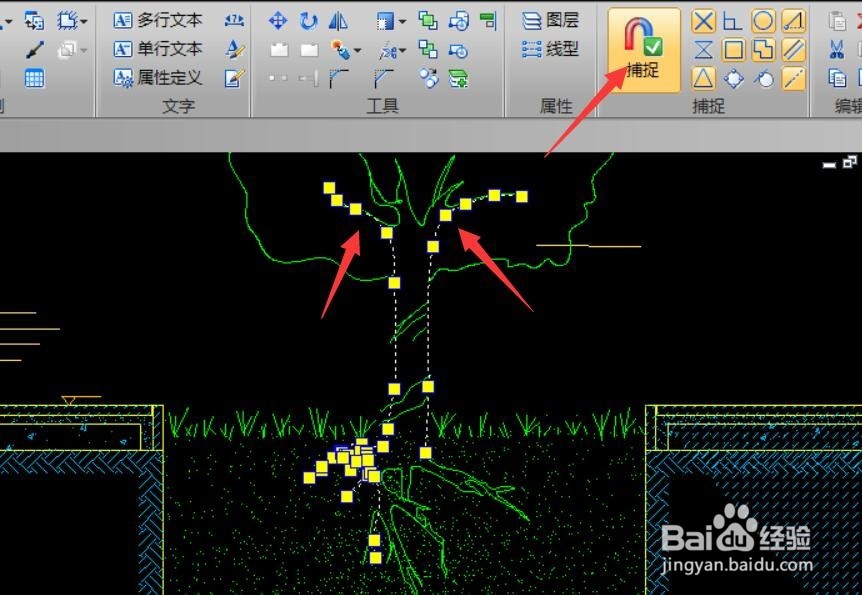
Task: Enable parallel snap mode icon
Action: [793, 51]
